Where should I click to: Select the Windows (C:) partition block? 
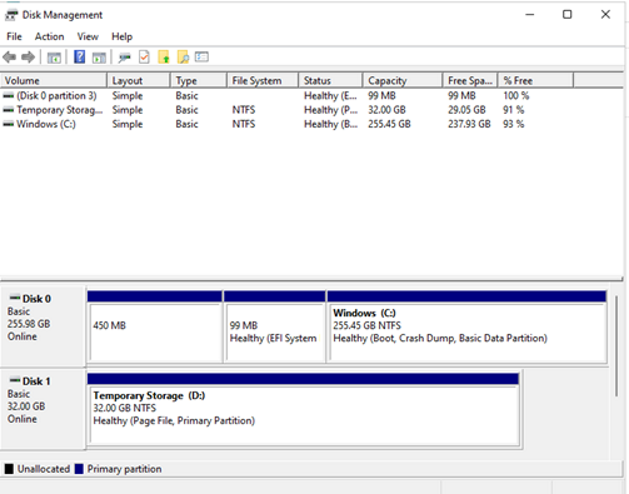467,327
